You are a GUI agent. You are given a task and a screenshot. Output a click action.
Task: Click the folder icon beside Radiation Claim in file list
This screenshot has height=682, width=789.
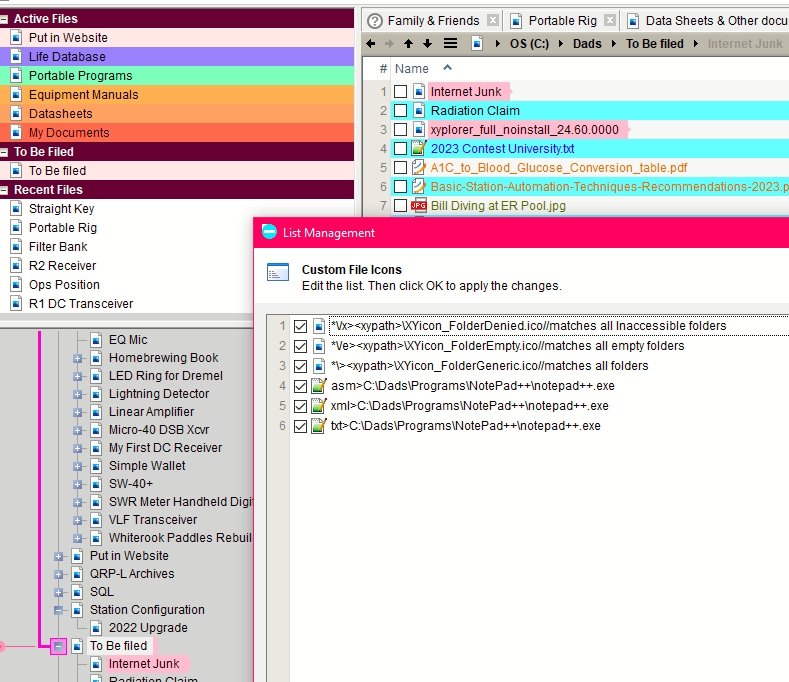pyautogui.click(x=419, y=110)
